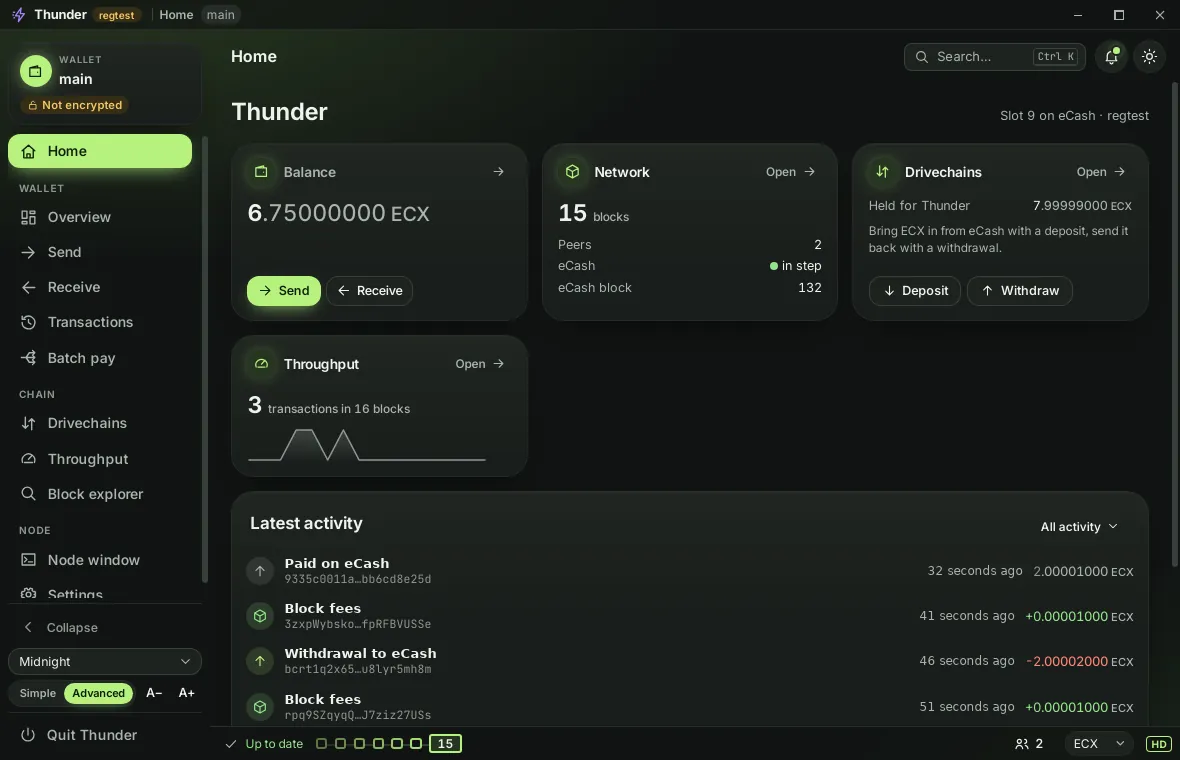This screenshot has width=1180, height=760.
Task: Click the Balance card arrow icon
Action: (498, 172)
